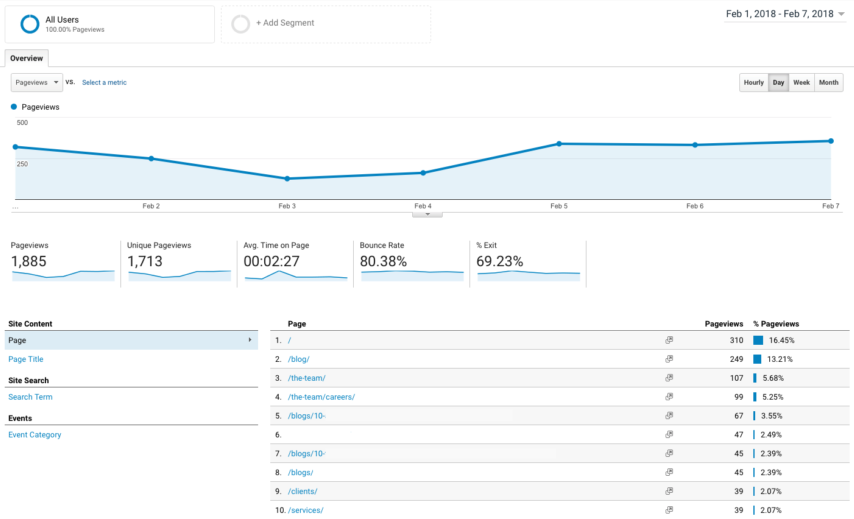854x519 pixels.
Task: Open the date range picker dropdown
Action: coord(786,14)
